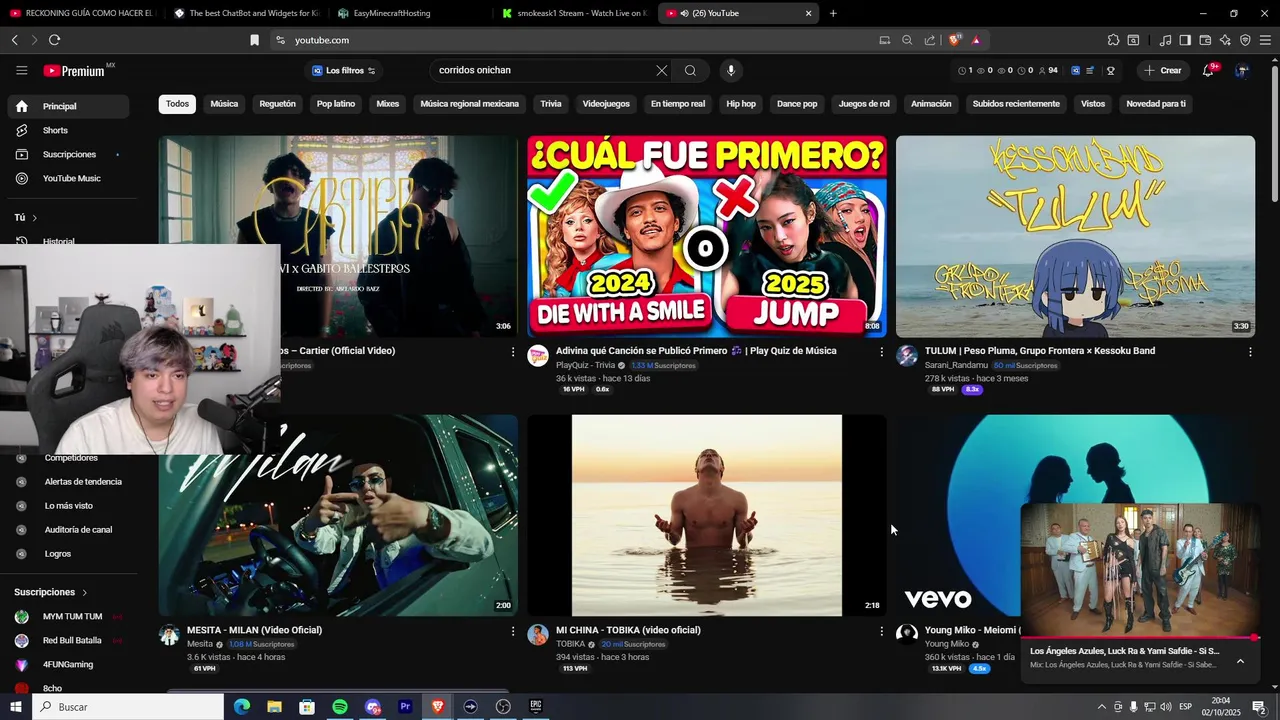
Task: Open the system volume control
Action: click(1165, 707)
